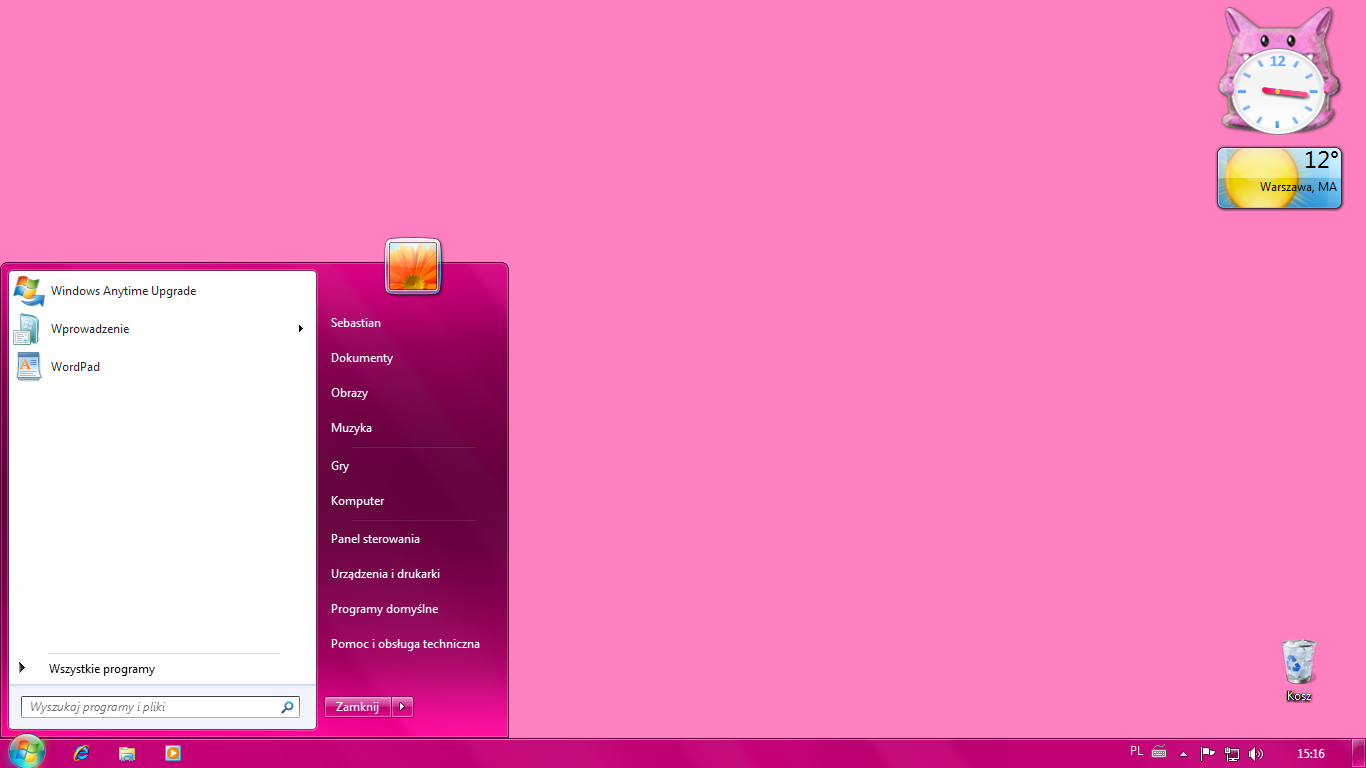Click the PL language indicator in taskbar
The width and height of the screenshot is (1366, 768).
[x=1136, y=752]
